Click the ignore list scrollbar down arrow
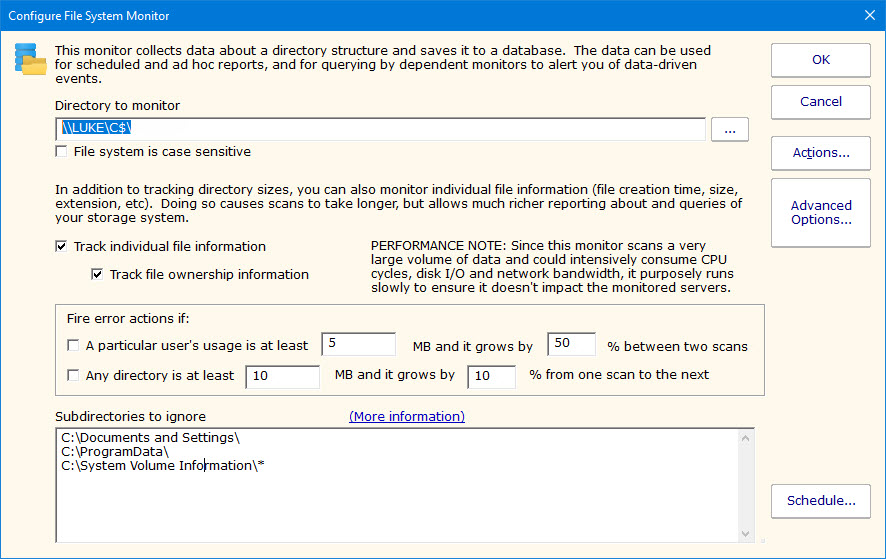Screen dimensions: 886x559 (745, 533)
